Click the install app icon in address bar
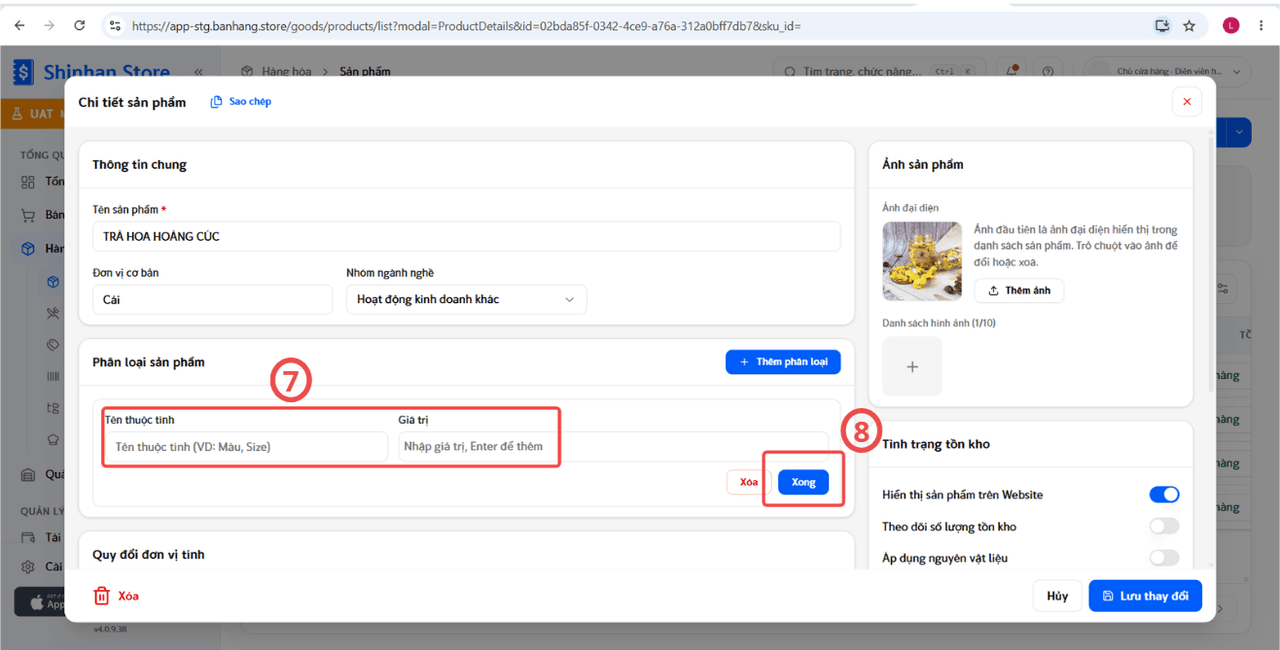Image resolution: width=1280 pixels, height=650 pixels. (1162, 26)
